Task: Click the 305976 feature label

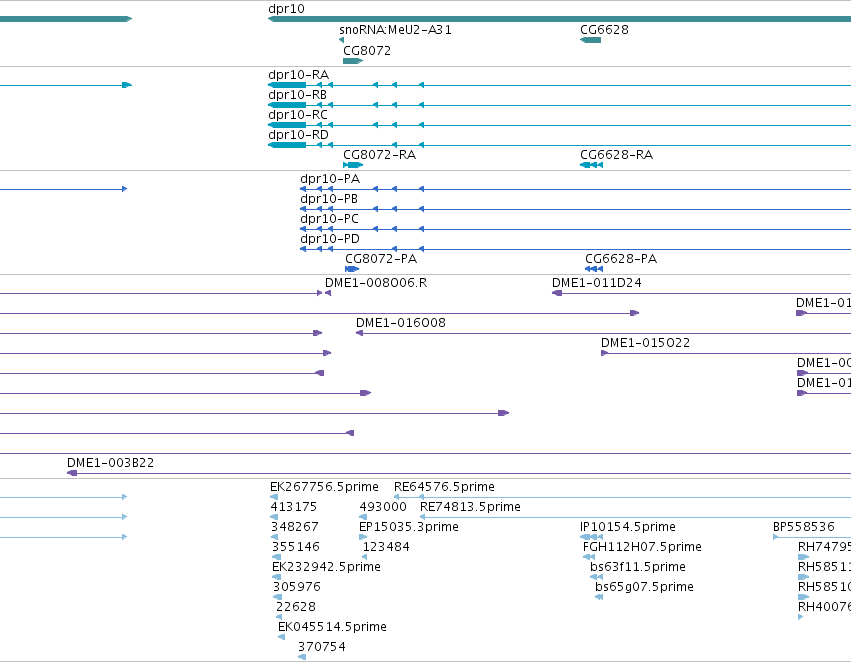Action: coord(296,588)
